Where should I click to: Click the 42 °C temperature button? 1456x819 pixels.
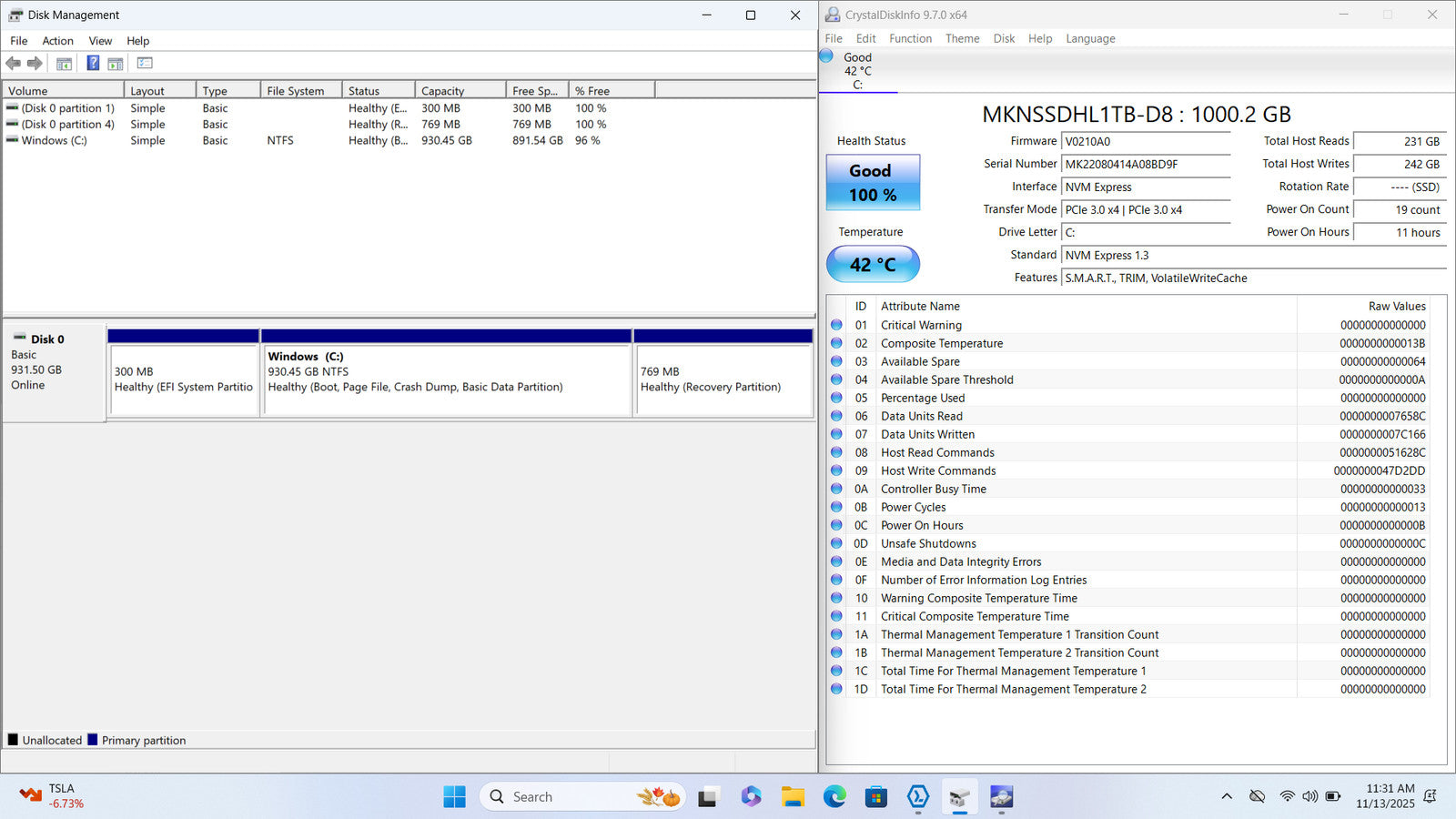873,265
